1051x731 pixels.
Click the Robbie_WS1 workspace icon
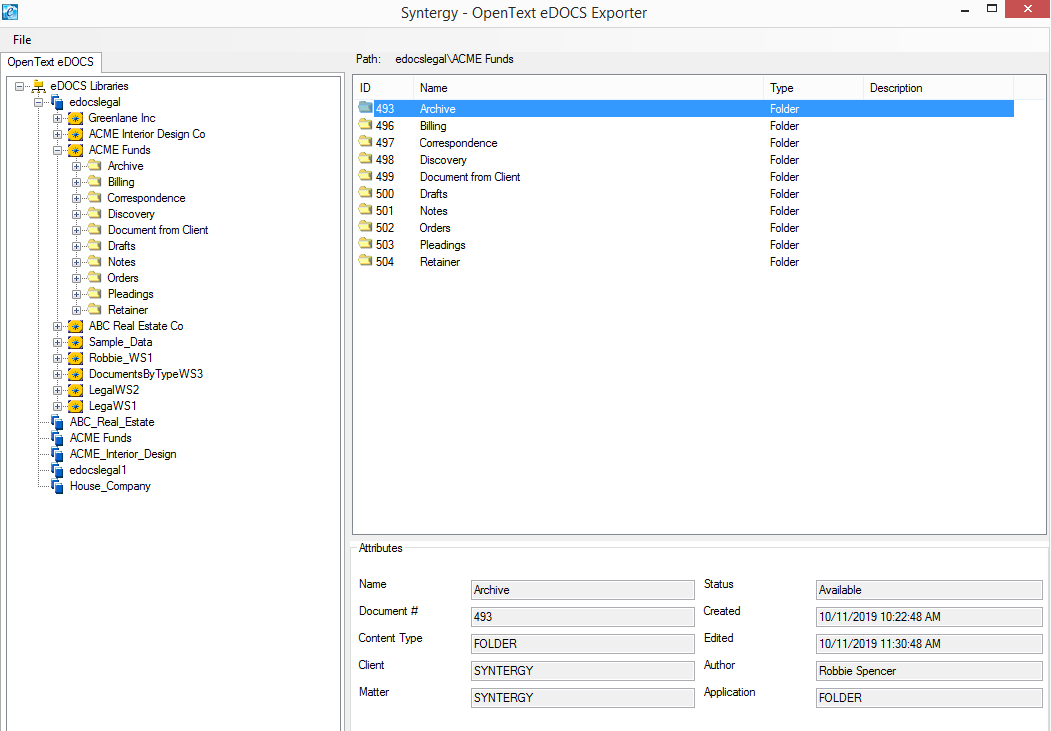(76, 358)
